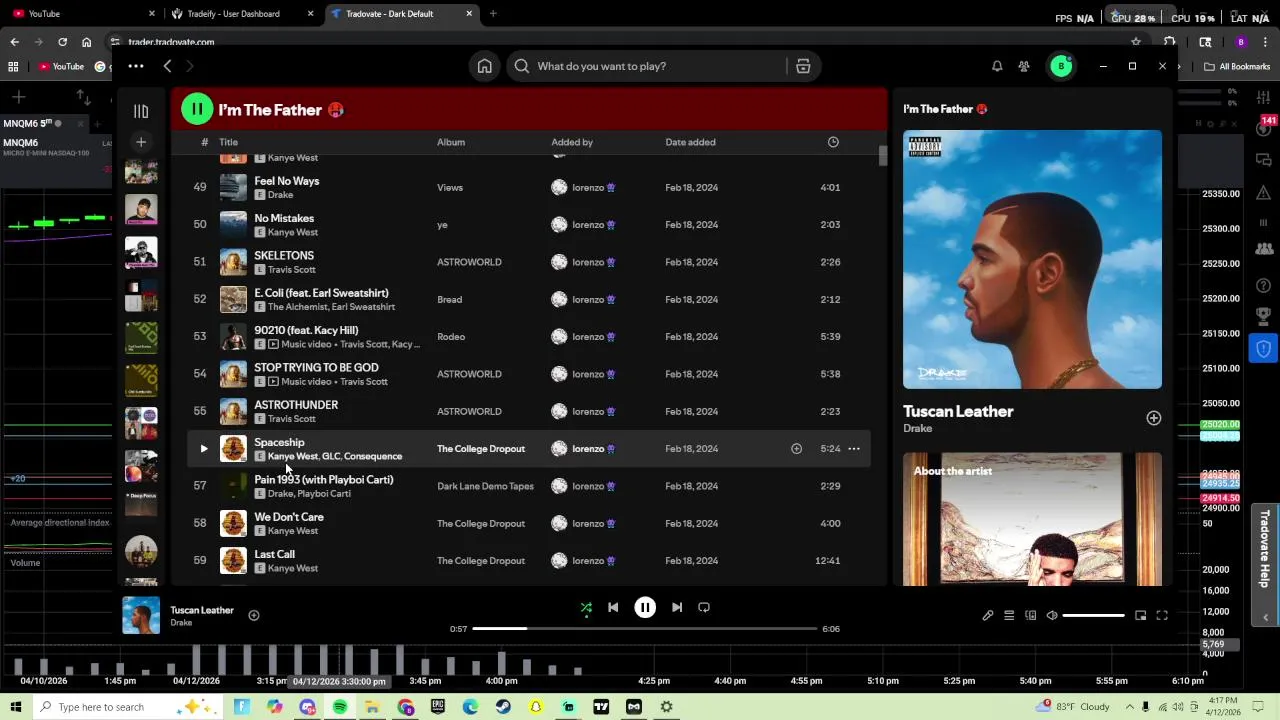This screenshot has height=720, width=1280.
Task: Reload the browser page
Action: pyautogui.click(x=62, y=42)
